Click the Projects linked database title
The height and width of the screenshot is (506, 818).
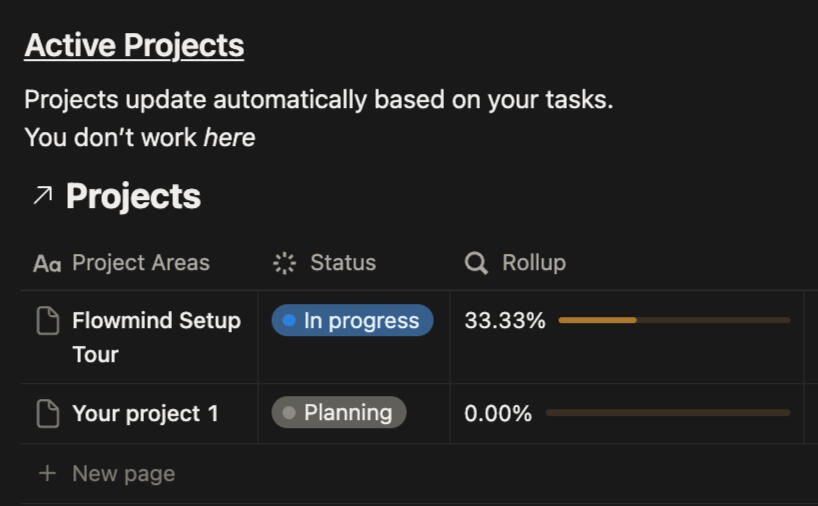[x=133, y=196]
